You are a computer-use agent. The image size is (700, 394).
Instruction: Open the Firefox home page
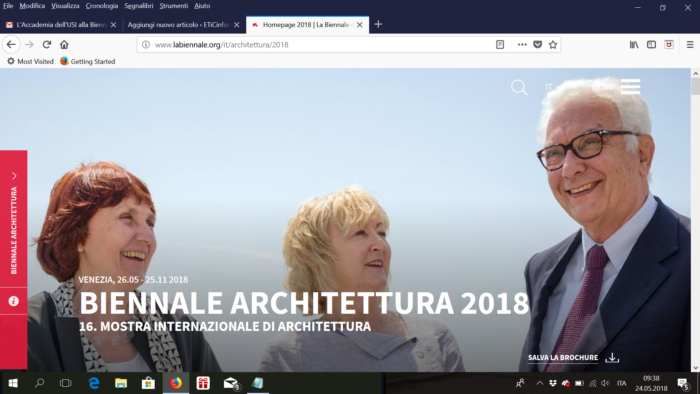[64, 45]
